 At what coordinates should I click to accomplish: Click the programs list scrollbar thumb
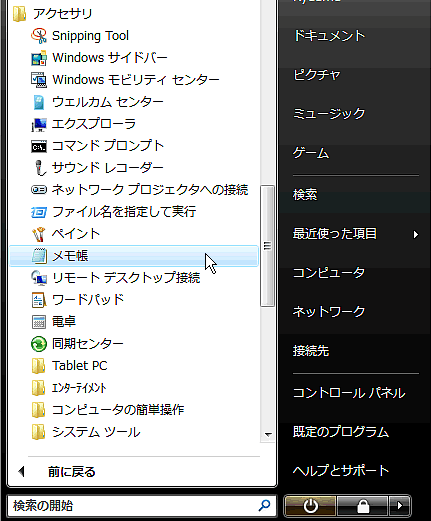point(267,246)
